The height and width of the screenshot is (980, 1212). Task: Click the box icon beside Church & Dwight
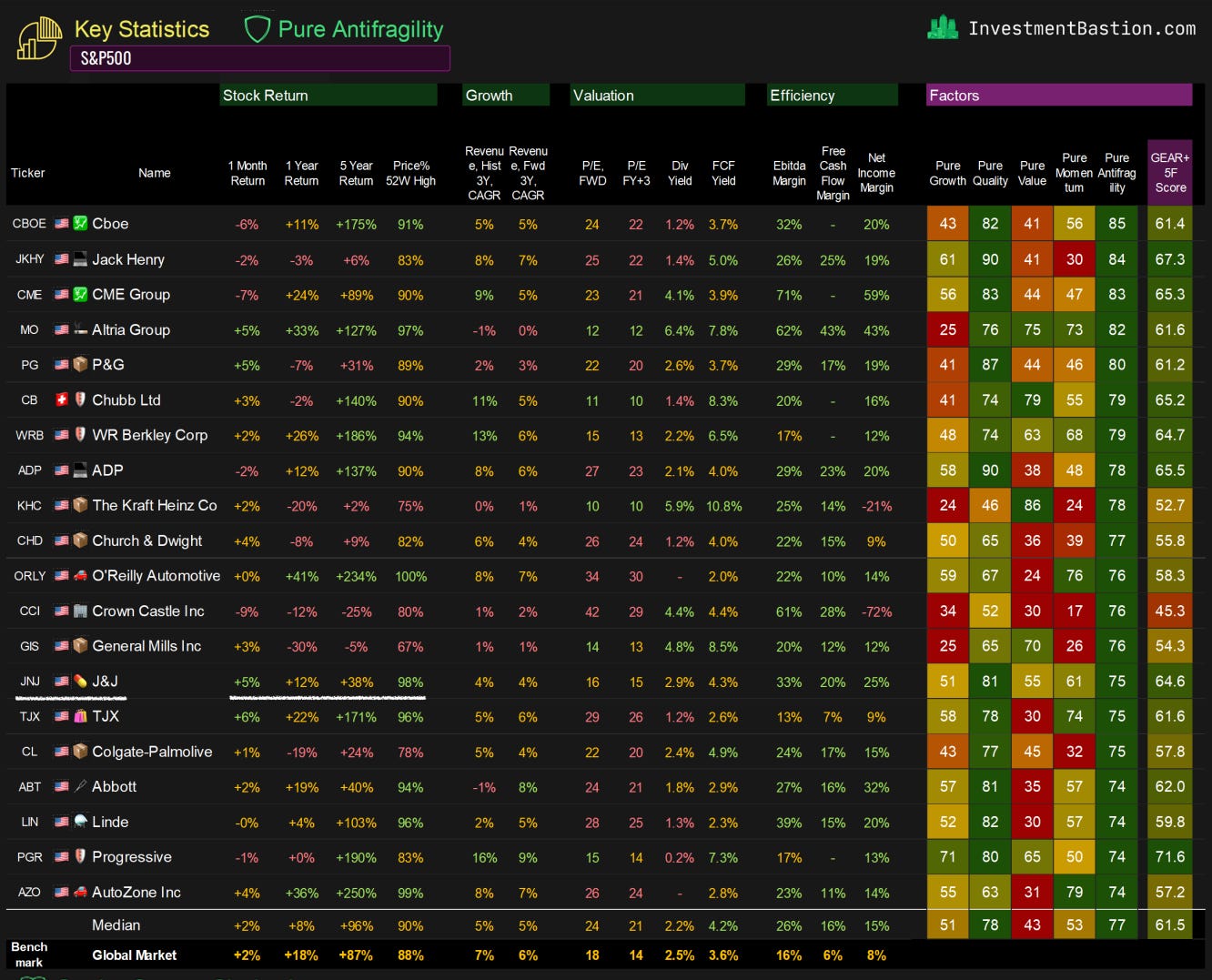tap(80, 541)
